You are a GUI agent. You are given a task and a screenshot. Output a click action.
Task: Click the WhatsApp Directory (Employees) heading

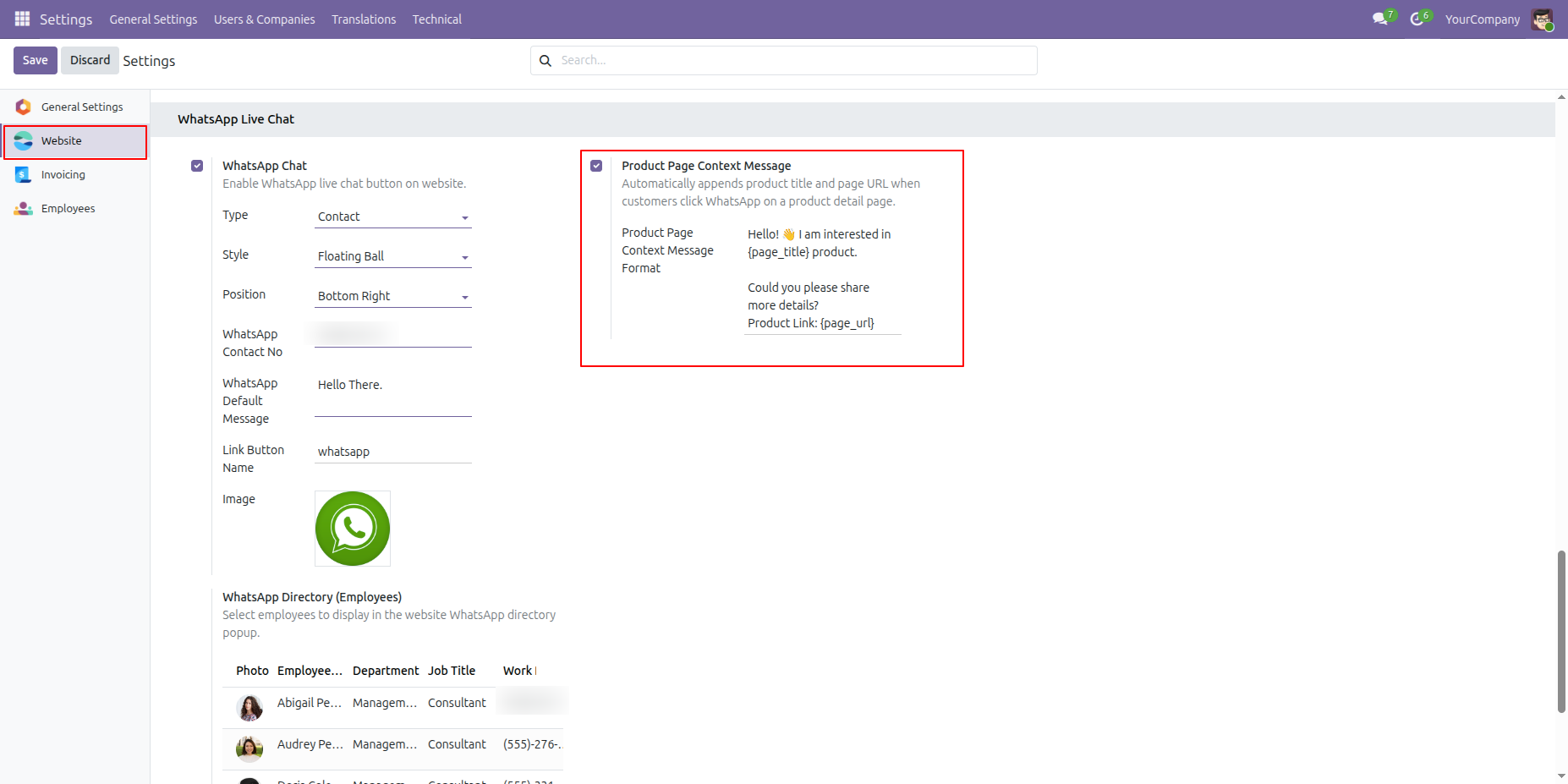point(312,597)
